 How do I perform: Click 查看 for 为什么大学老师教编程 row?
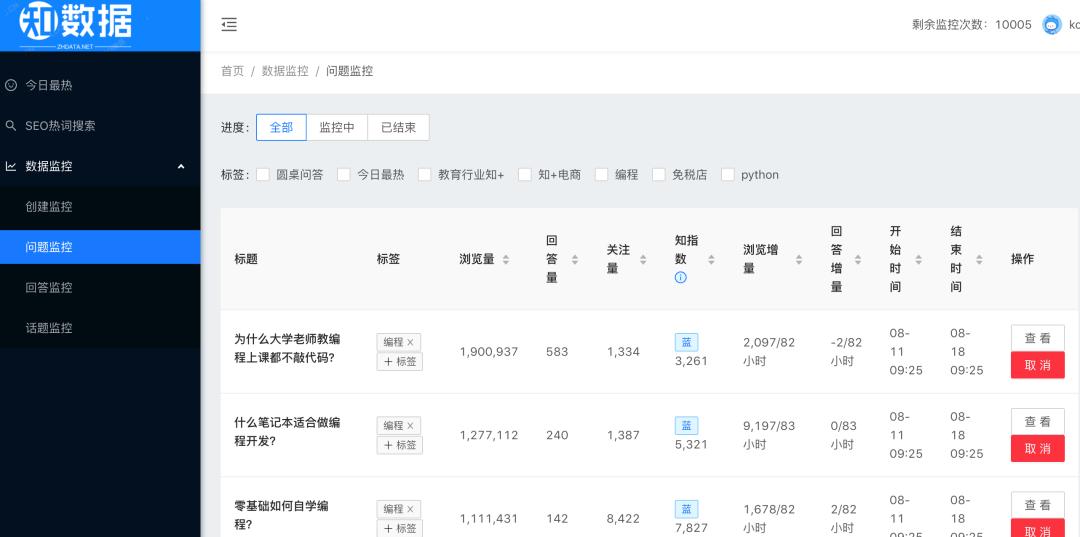(1037, 338)
